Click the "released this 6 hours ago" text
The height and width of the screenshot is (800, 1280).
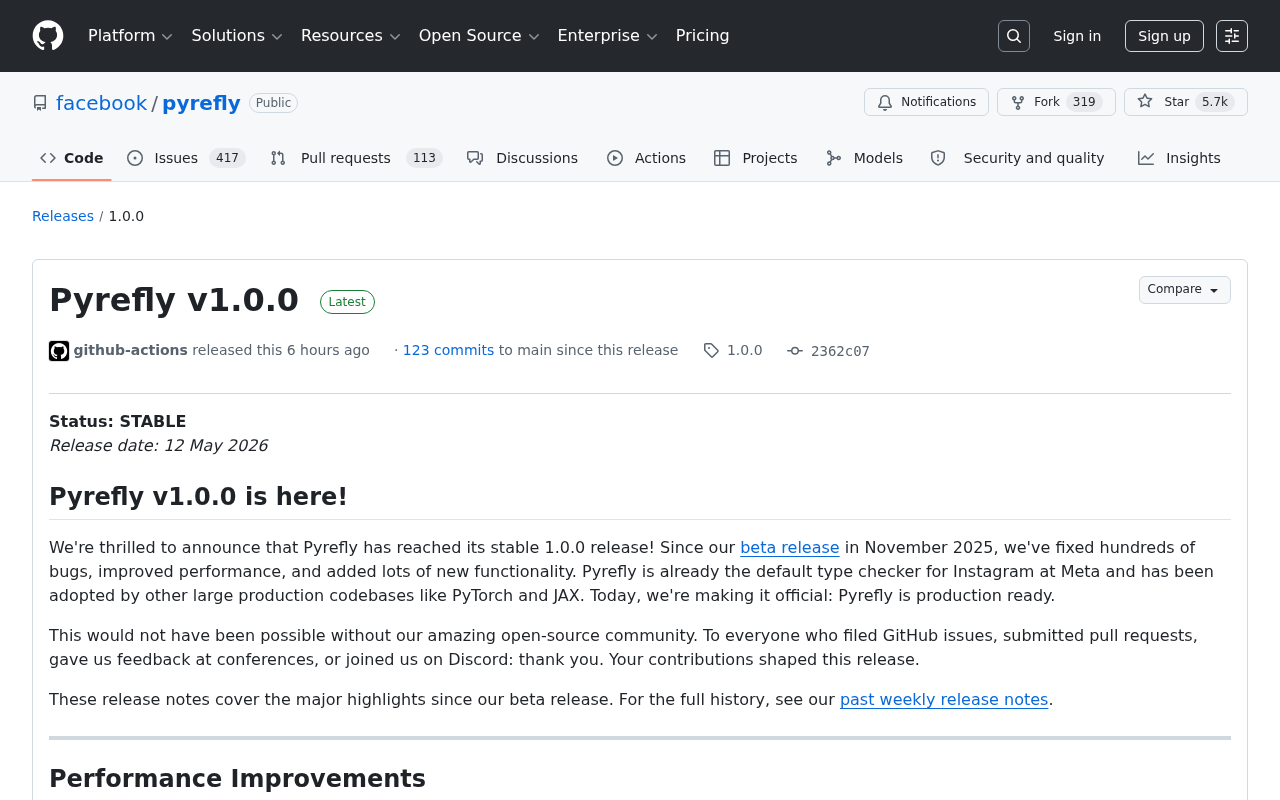point(281,350)
